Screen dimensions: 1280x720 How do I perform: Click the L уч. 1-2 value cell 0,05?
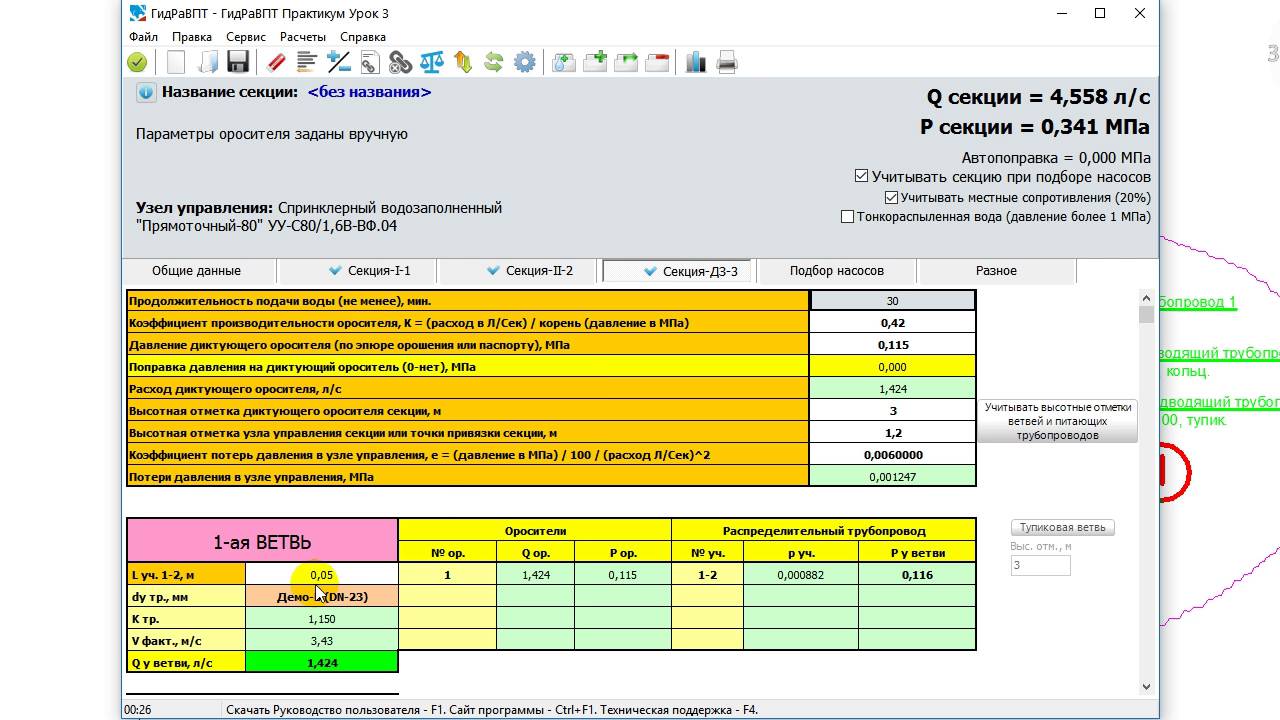(x=322, y=575)
